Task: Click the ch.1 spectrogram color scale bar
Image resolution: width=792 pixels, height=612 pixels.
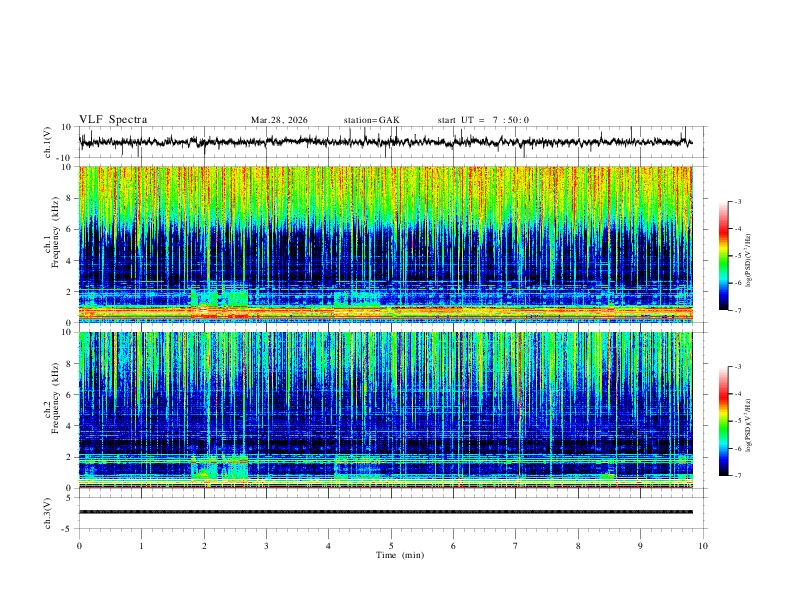Action: [724, 255]
